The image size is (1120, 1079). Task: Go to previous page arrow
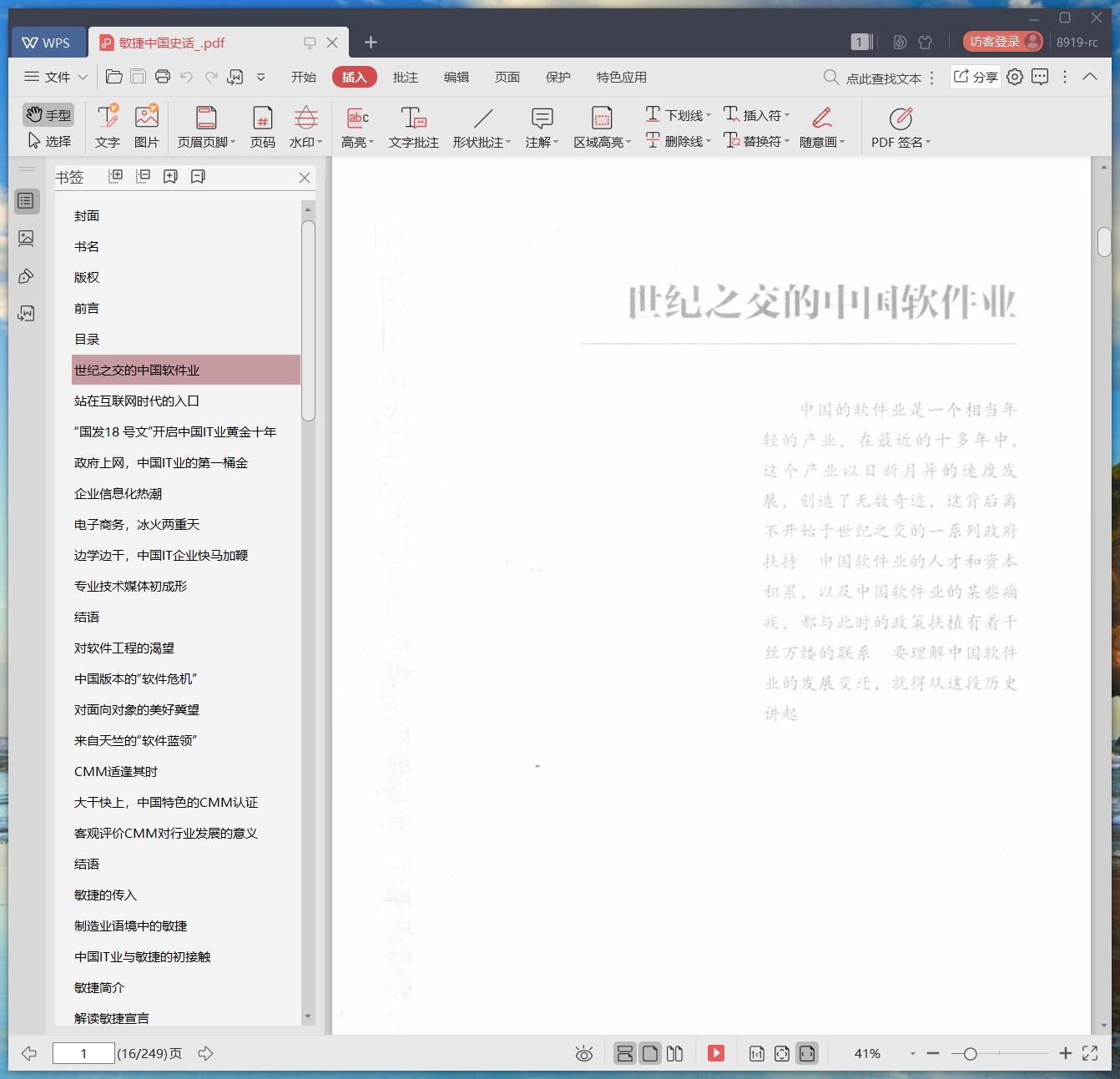click(29, 1053)
